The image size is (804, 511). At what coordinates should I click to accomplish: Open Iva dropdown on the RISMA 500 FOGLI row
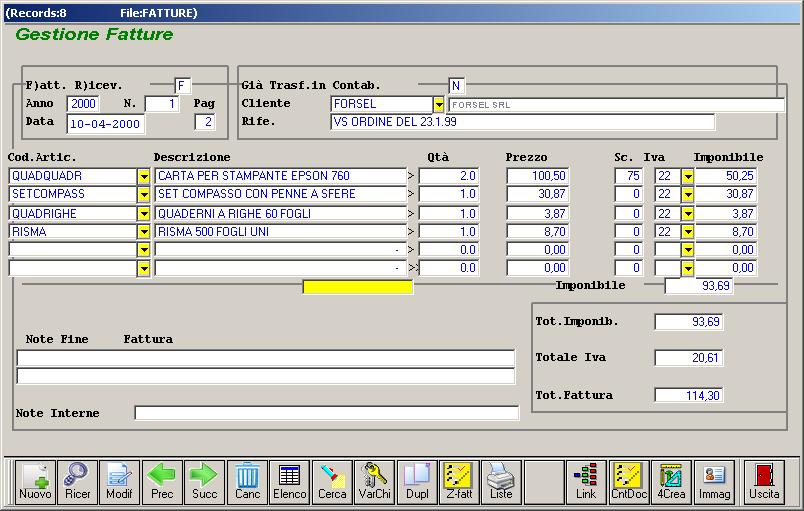(688, 232)
